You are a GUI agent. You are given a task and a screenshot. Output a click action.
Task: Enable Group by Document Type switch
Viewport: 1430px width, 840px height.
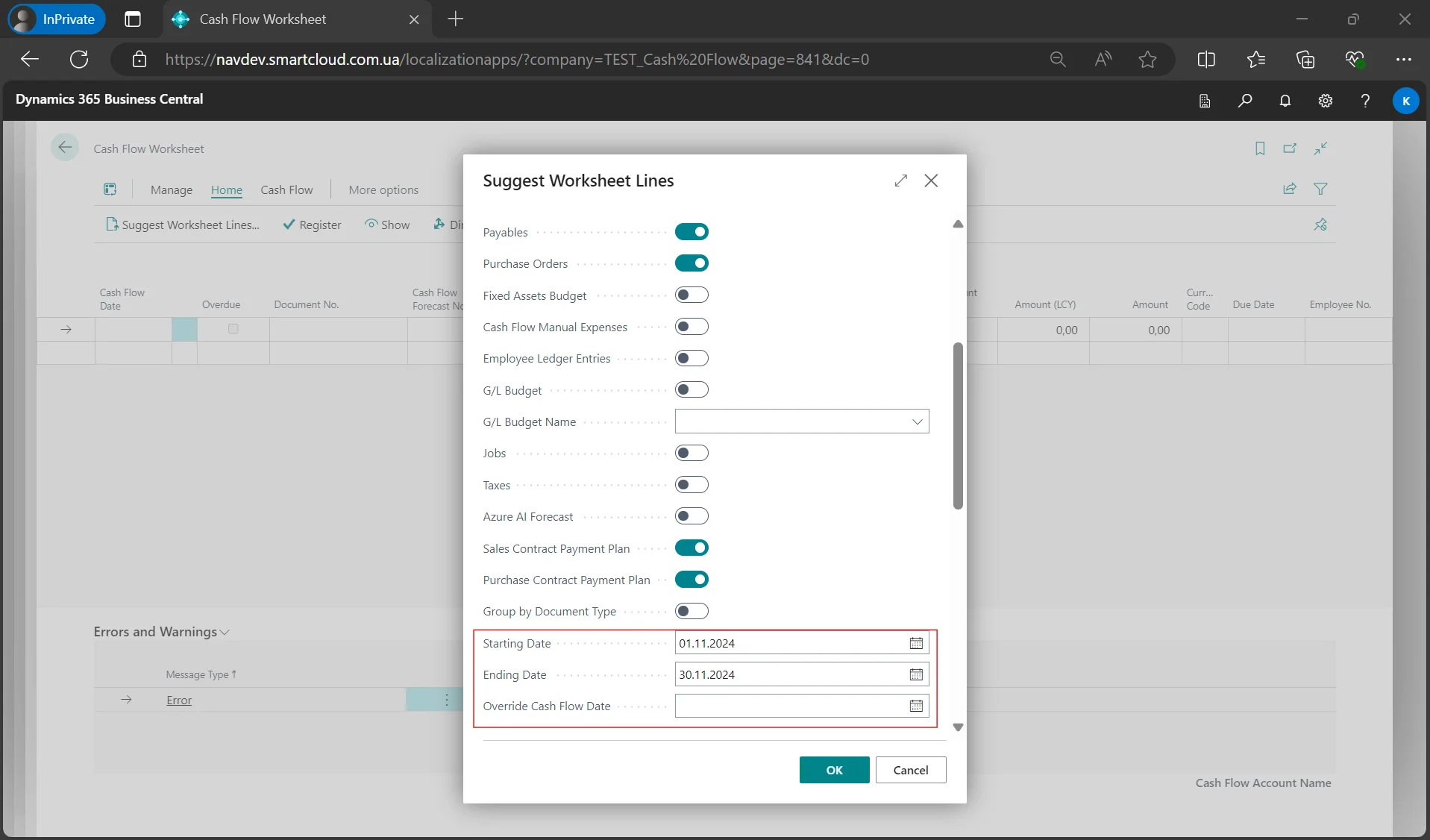[691, 612]
